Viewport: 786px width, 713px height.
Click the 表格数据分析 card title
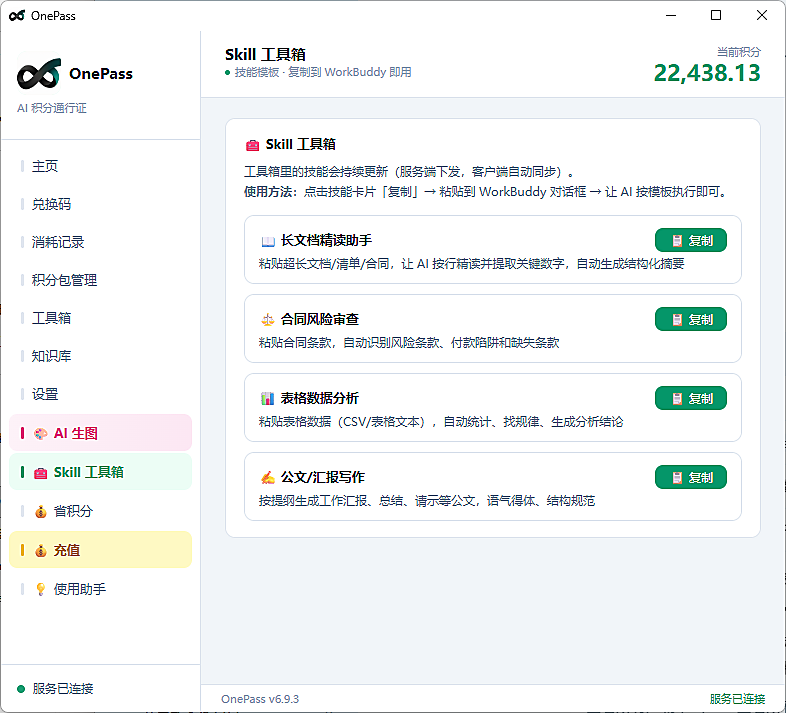[x=320, y=398]
